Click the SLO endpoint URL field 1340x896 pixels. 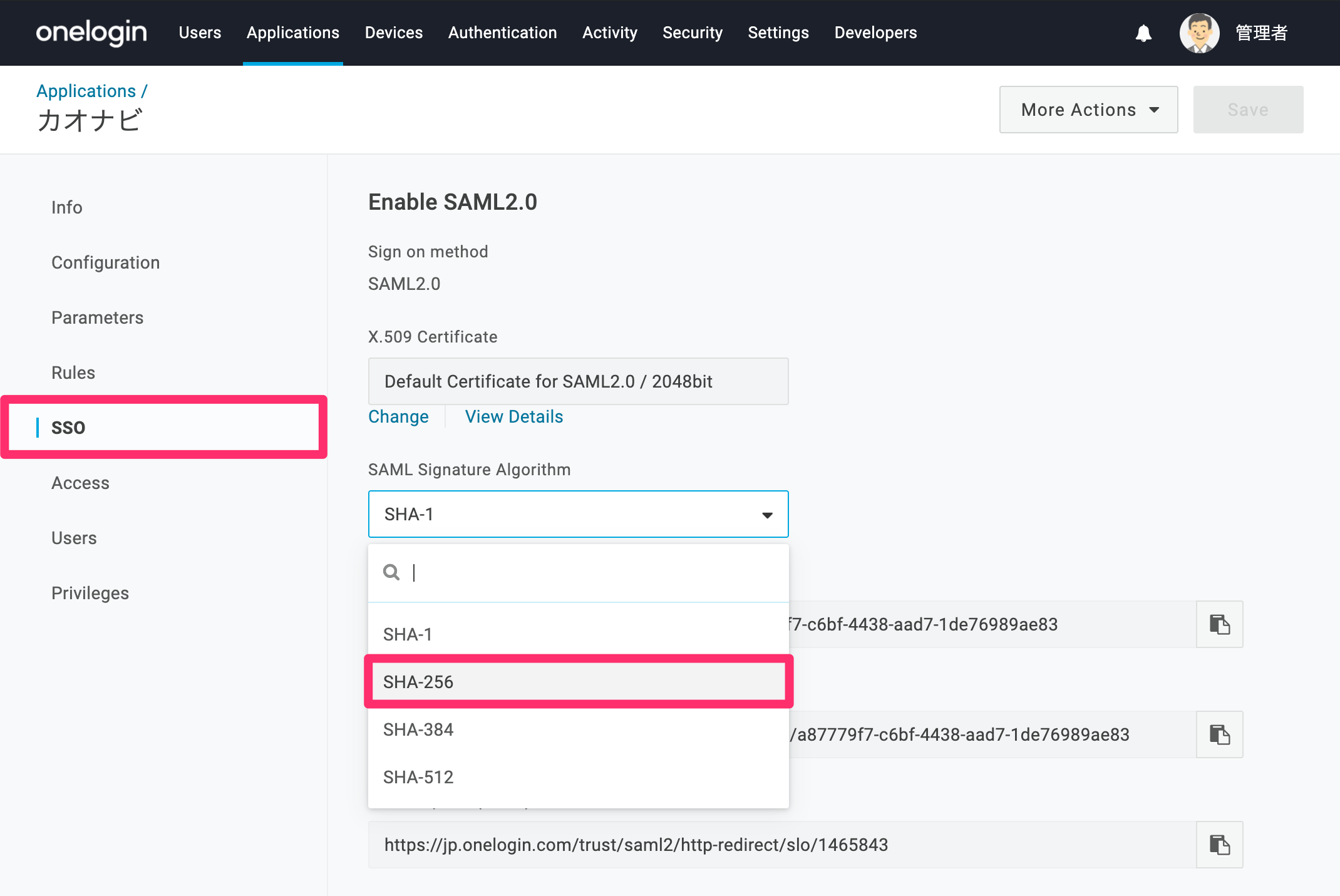(782, 845)
